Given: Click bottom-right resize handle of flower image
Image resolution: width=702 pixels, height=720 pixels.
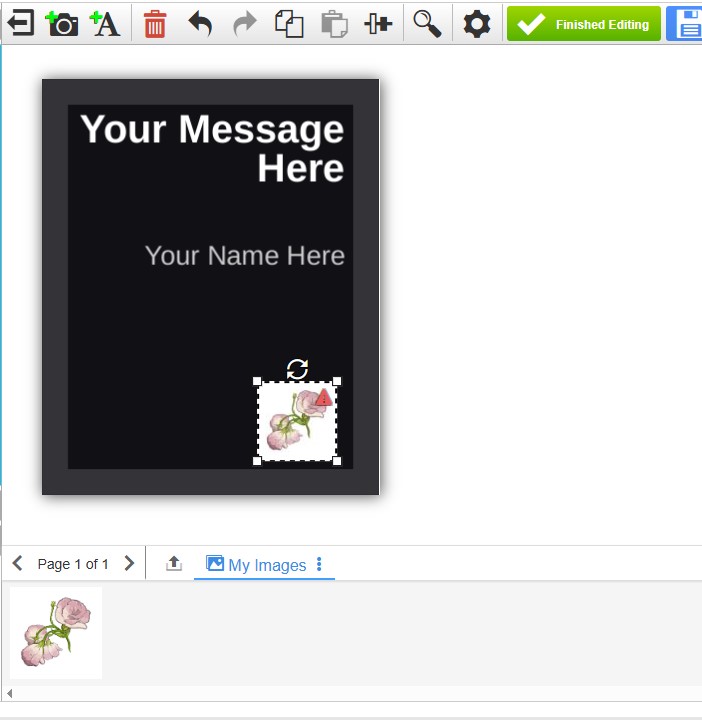Looking at the screenshot, I should (337, 461).
